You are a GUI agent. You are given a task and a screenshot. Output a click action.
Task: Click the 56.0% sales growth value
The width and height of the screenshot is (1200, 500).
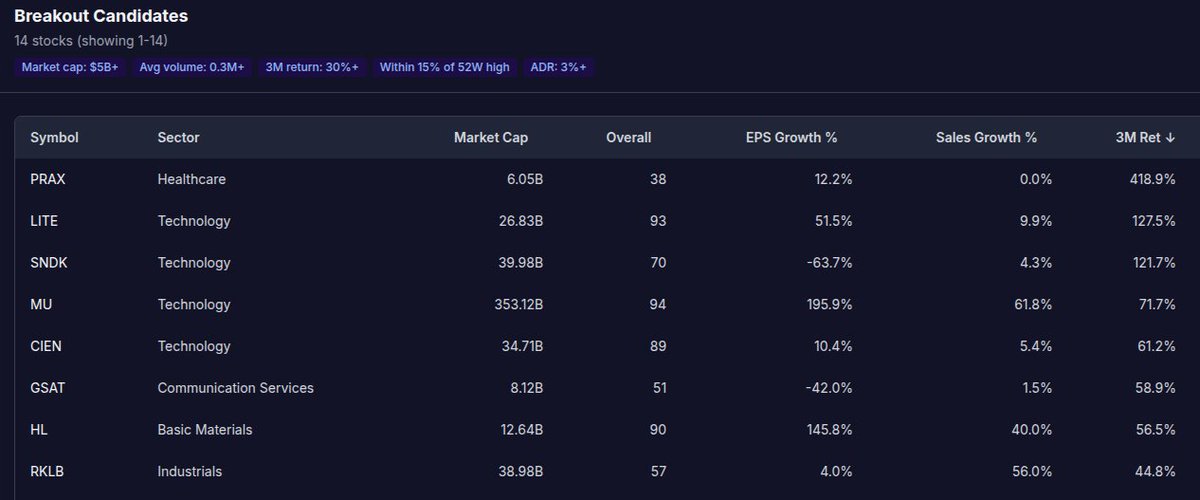(1034, 471)
